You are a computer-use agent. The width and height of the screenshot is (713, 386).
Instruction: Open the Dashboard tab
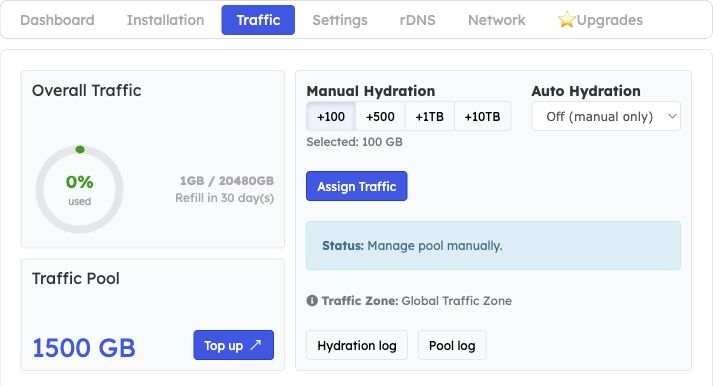click(57, 20)
